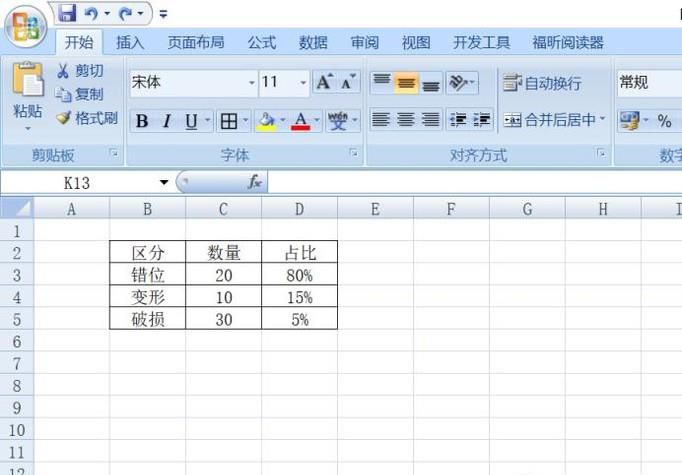Apply cell borders icon
This screenshot has height=475, width=682.
coord(229,121)
